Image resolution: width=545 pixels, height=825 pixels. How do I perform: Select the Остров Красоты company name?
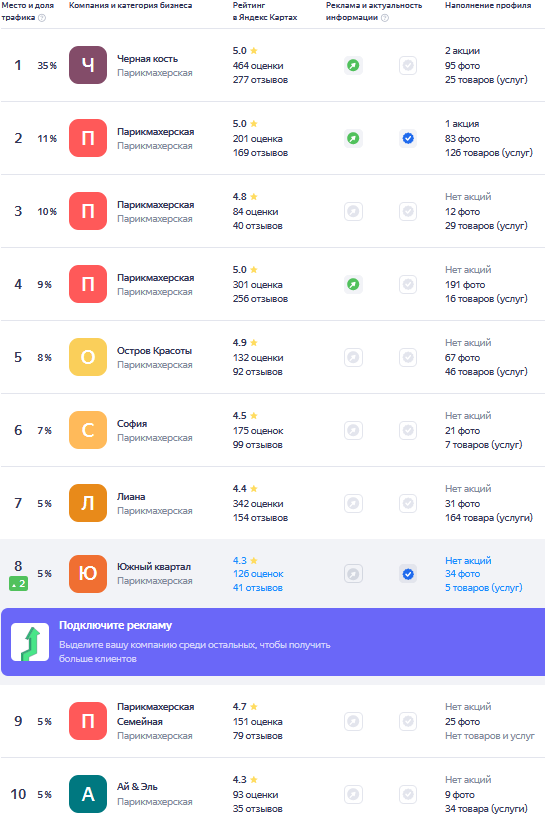pyautogui.click(x=154, y=350)
